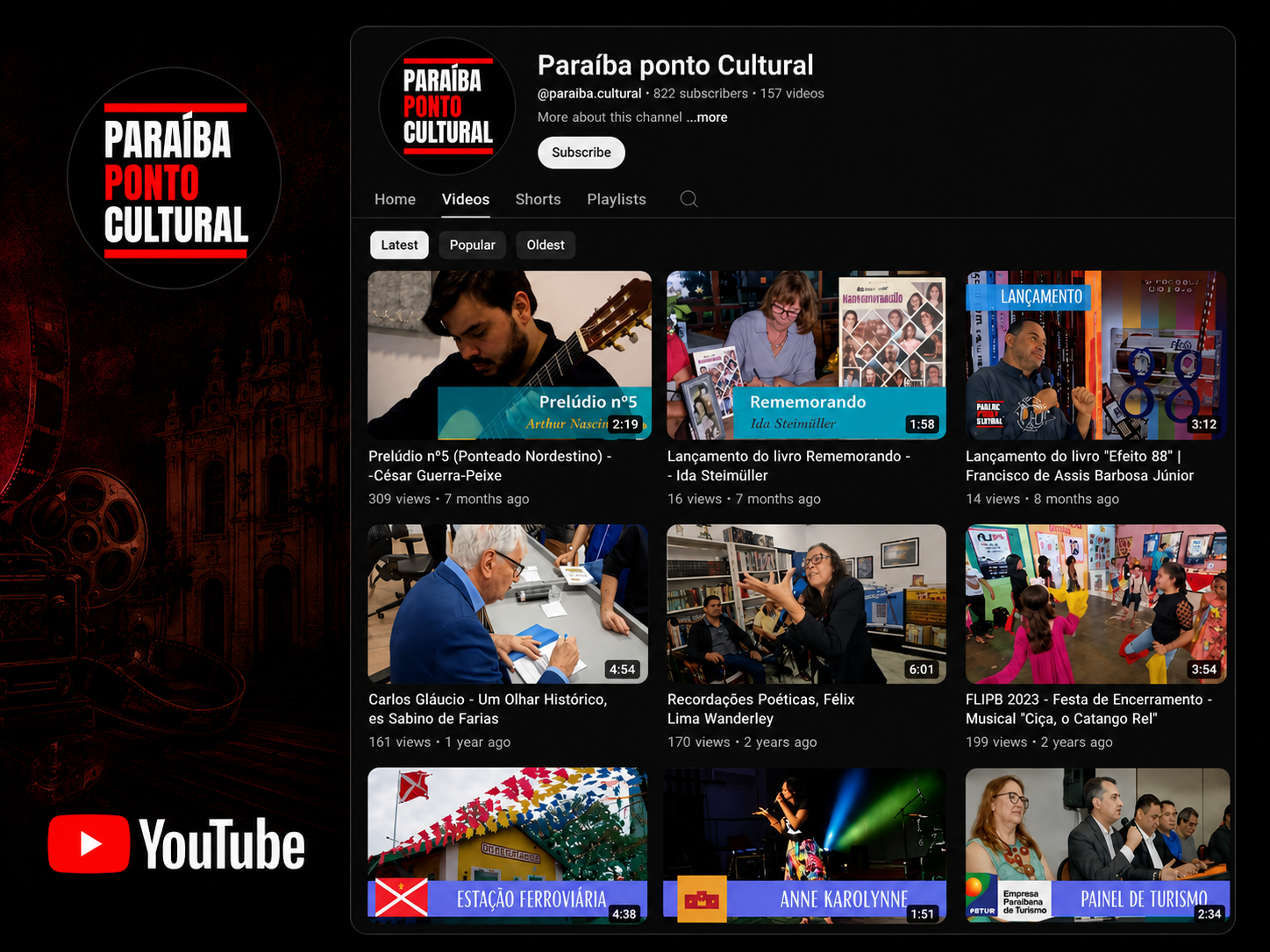Screen dimensions: 1270x952
Task: Click the 2:19 duration badge
Action: (625, 424)
